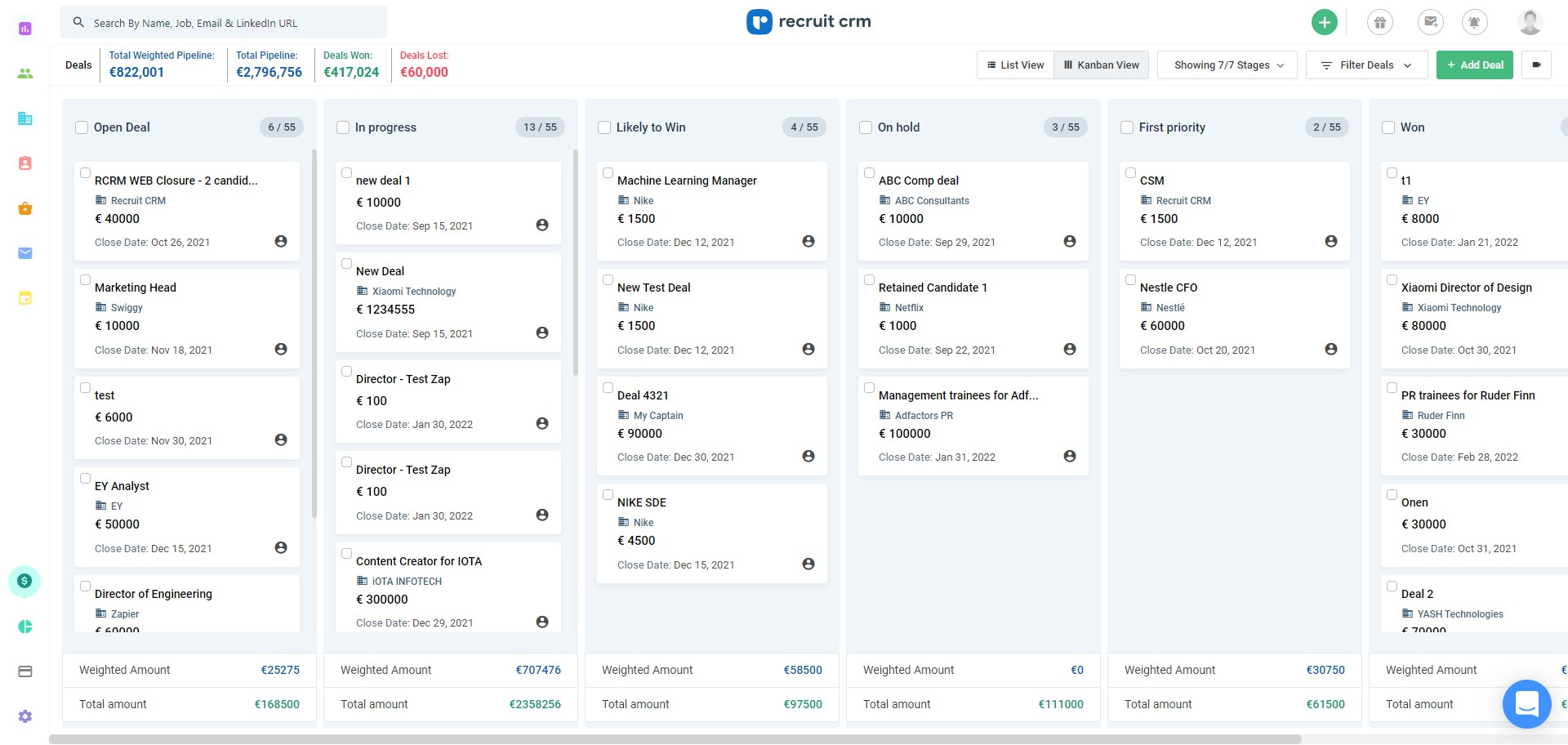Click inside the search by name field
Screen dimensions: 1568x745
pos(224,22)
